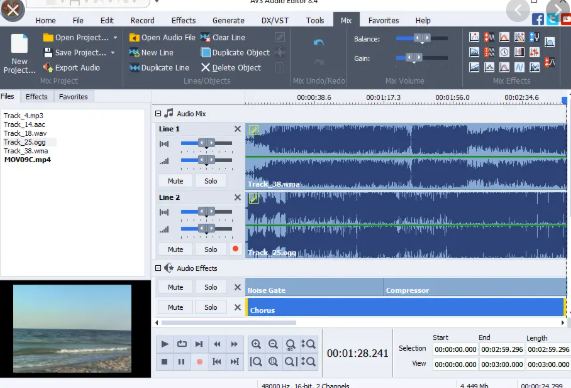Click Delete Object icon

205,68
